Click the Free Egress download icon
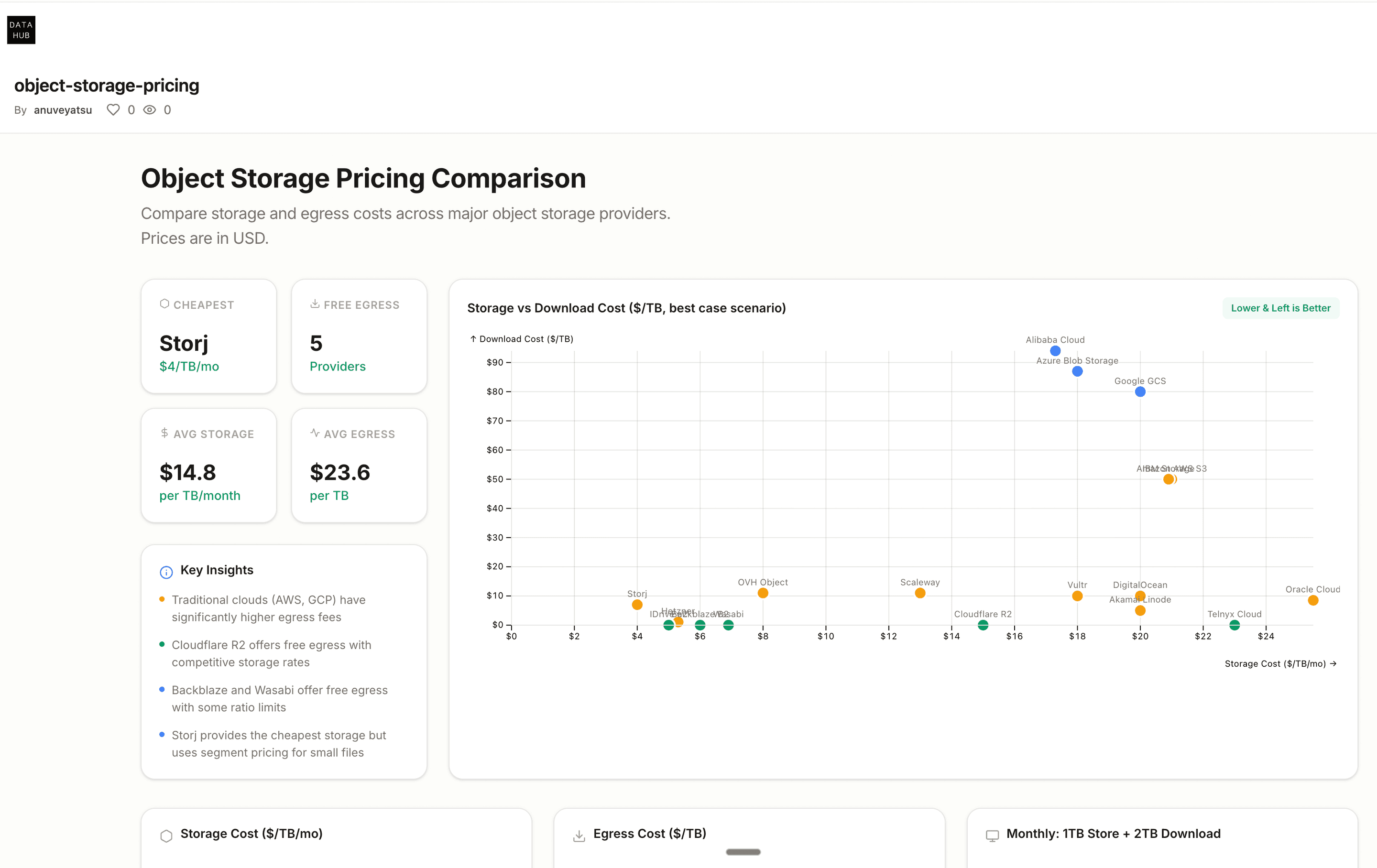1377x868 pixels. (x=315, y=304)
